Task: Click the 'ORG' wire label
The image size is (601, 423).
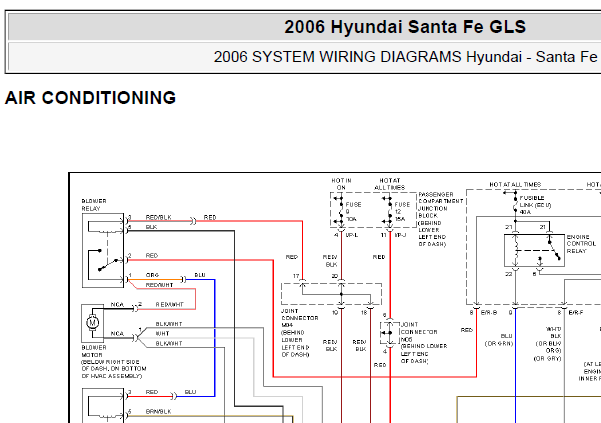Action: coord(152,275)
